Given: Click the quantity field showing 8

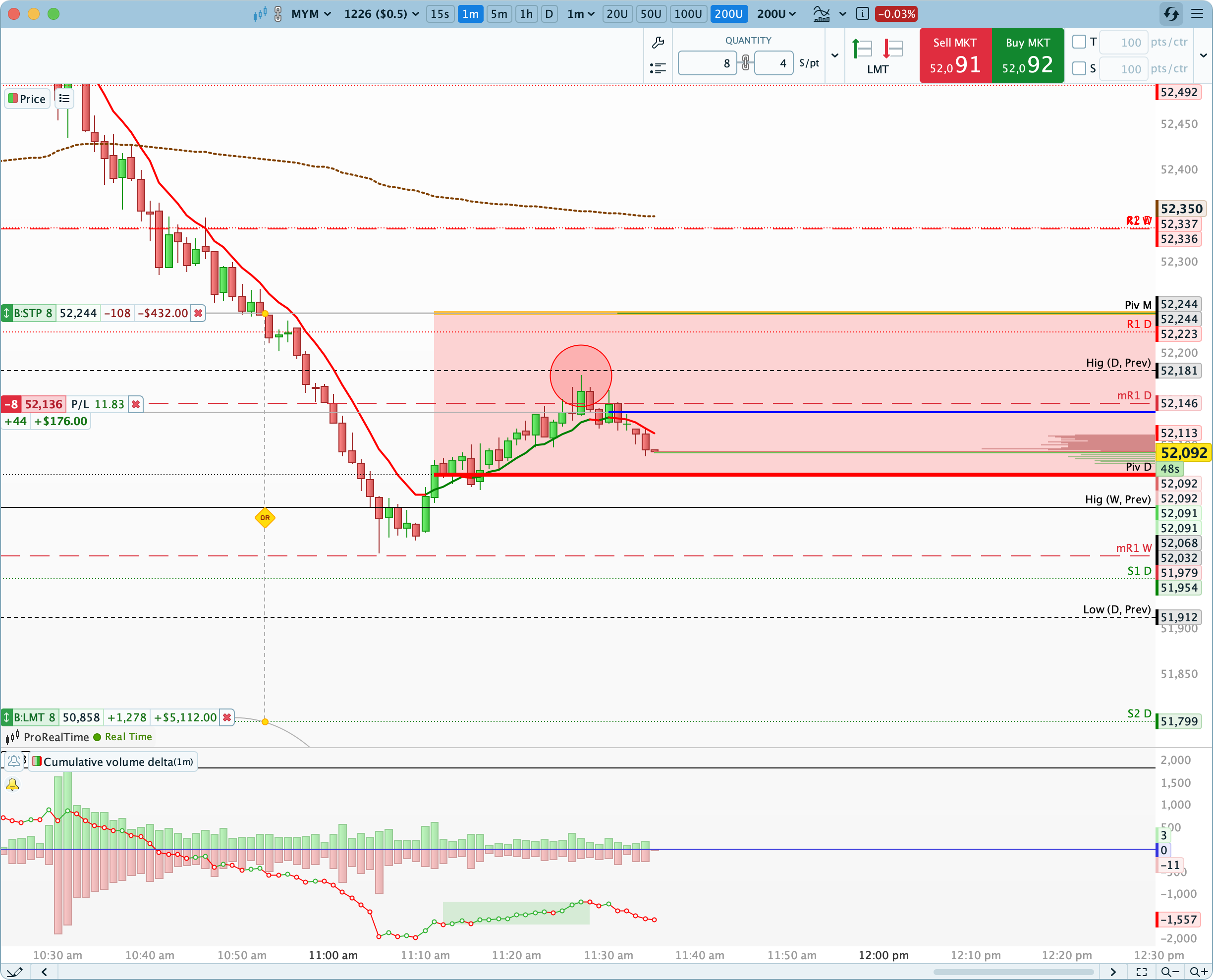Looking at the screenshot, I should click(707, 62).
